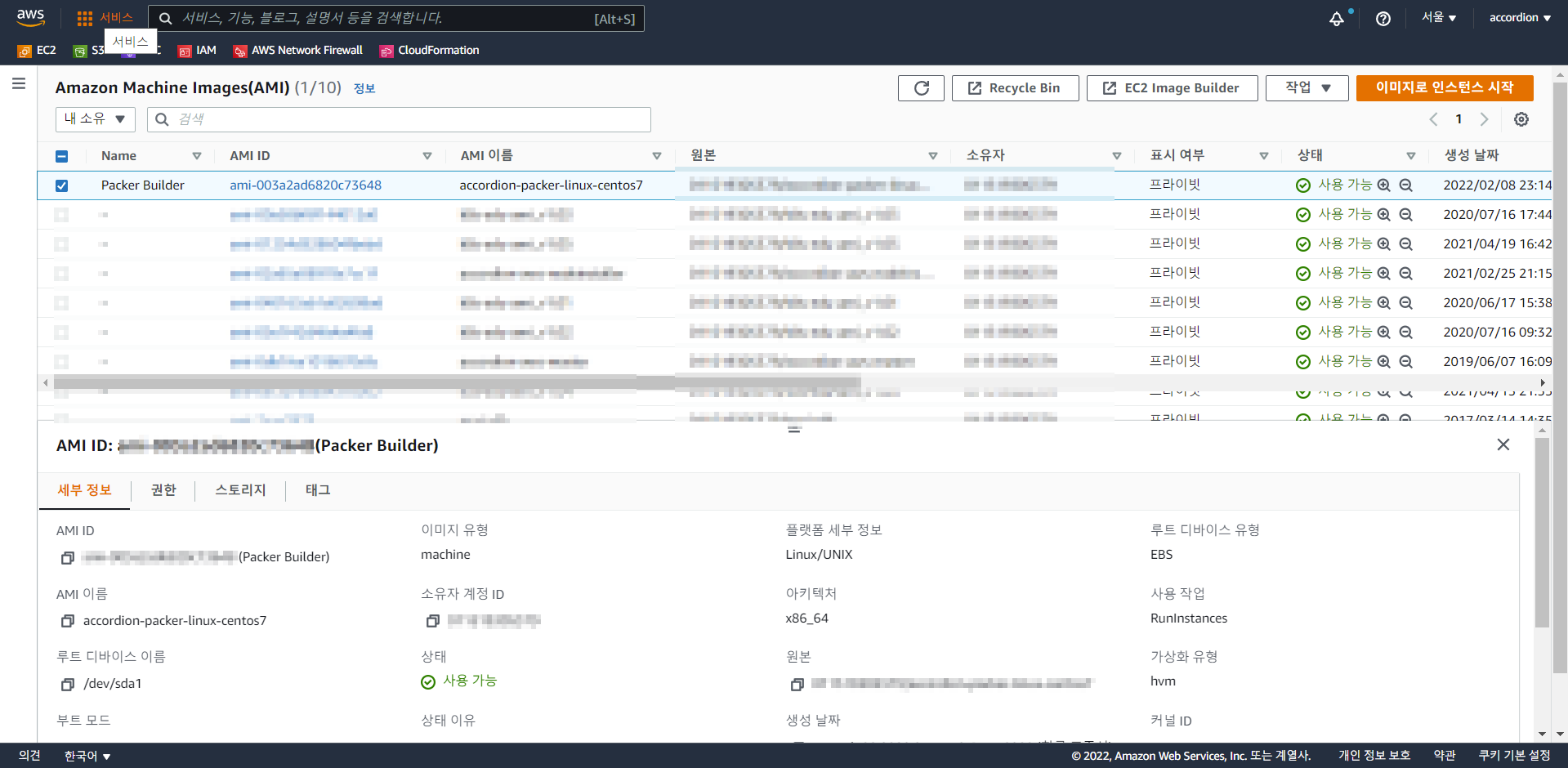Image resolution: width=1568 pixels, height=768 pixels.
Task: Toggle the select-all header checkbox
Action: [x=61, y=156]
